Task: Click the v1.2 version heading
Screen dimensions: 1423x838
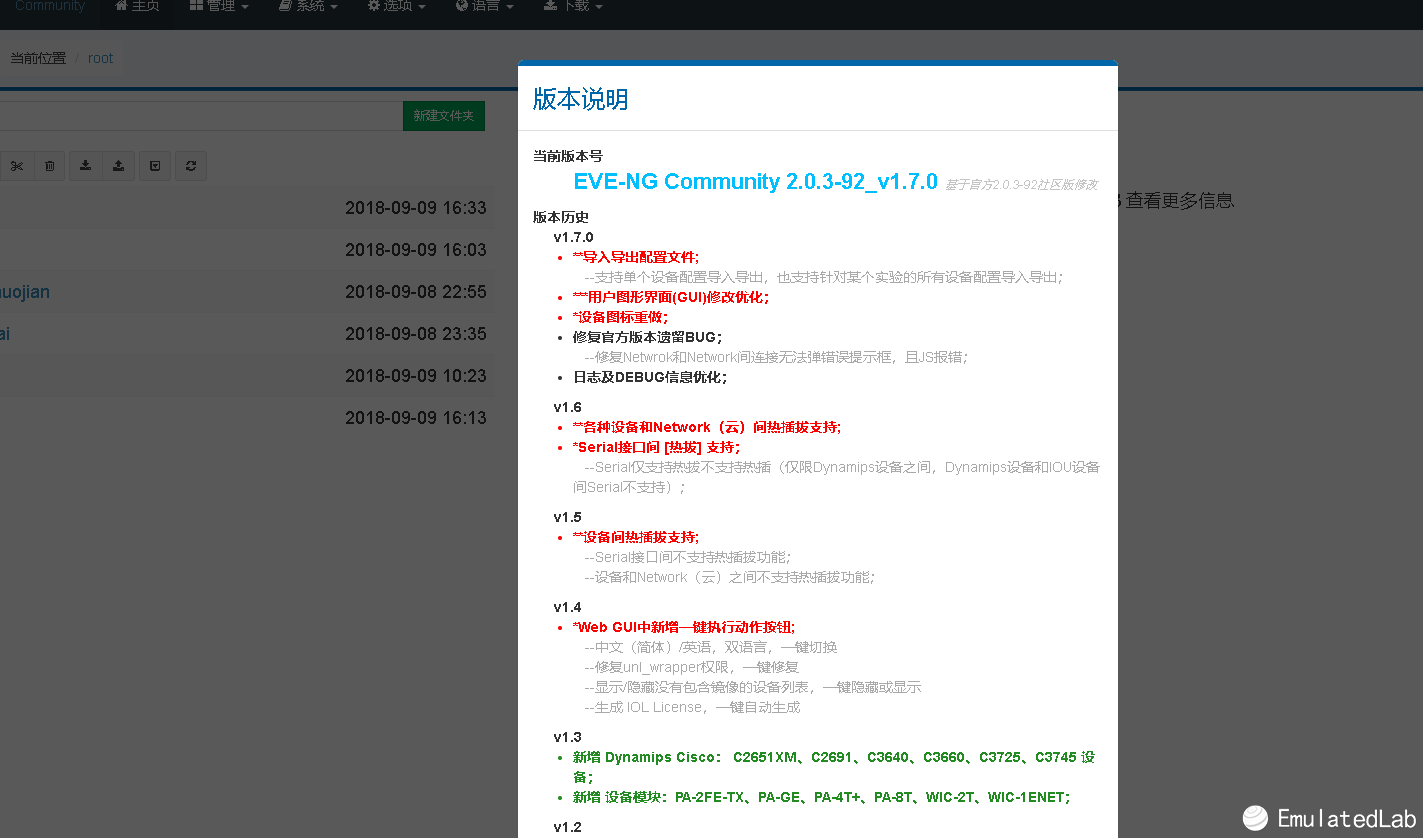Action: [x=567, y=827]
